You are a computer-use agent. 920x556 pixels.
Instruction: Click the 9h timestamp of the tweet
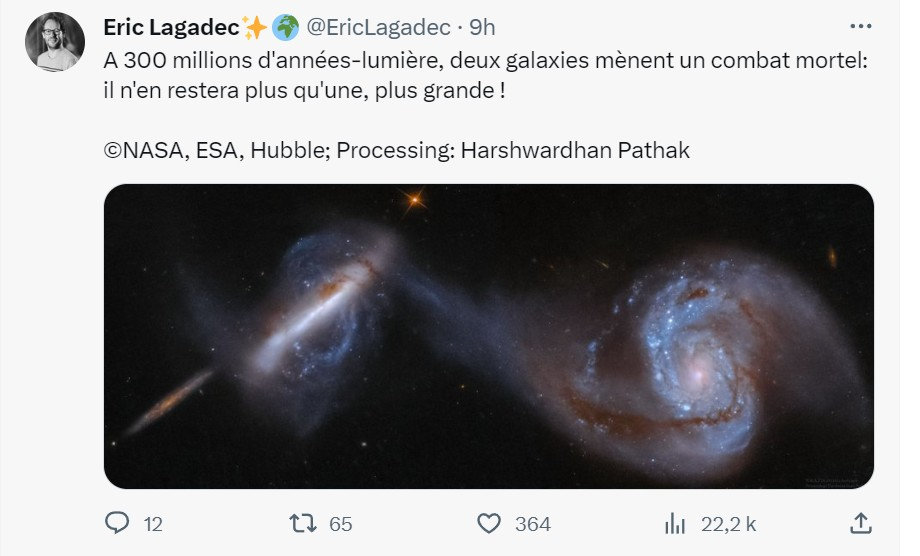click(x=482, y=27)
